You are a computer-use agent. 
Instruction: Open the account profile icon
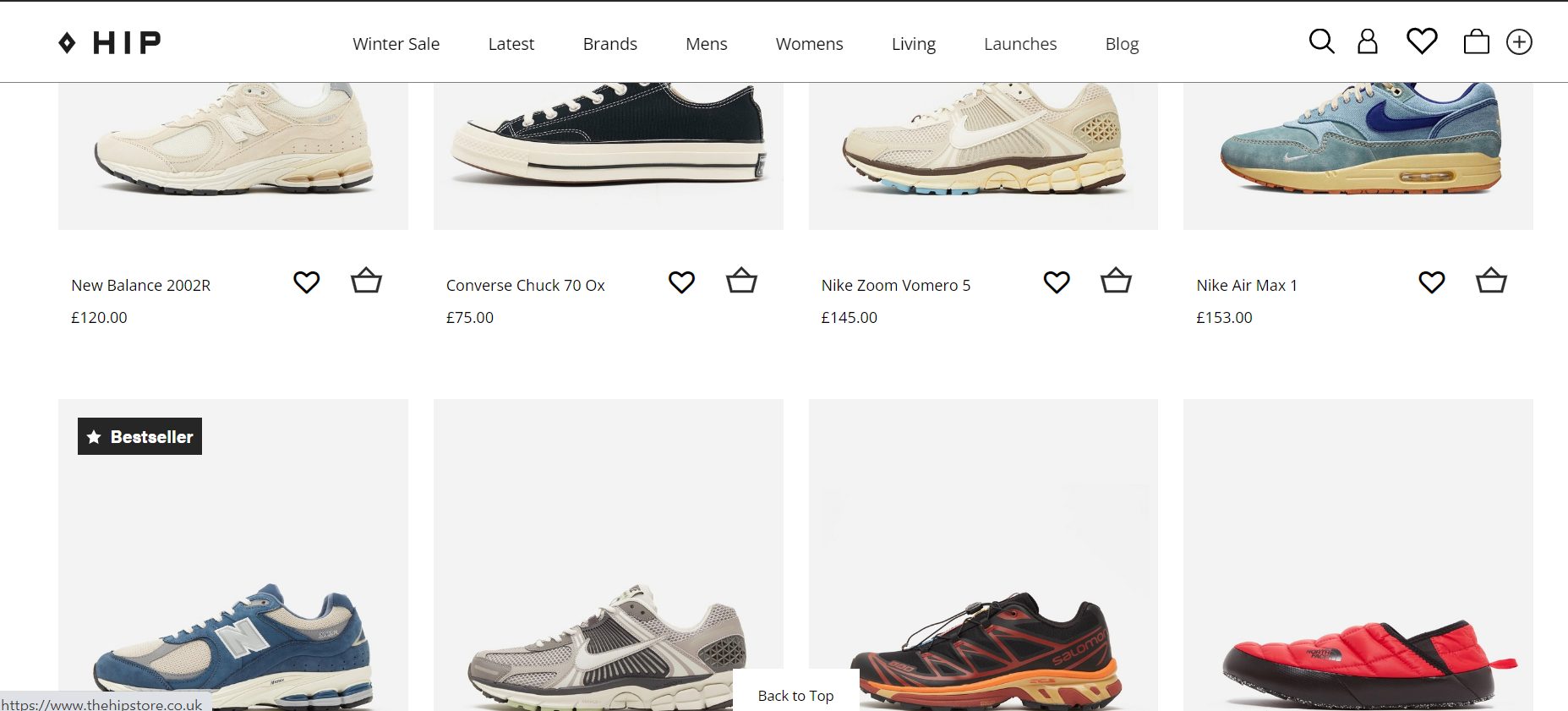(1367, 41)
